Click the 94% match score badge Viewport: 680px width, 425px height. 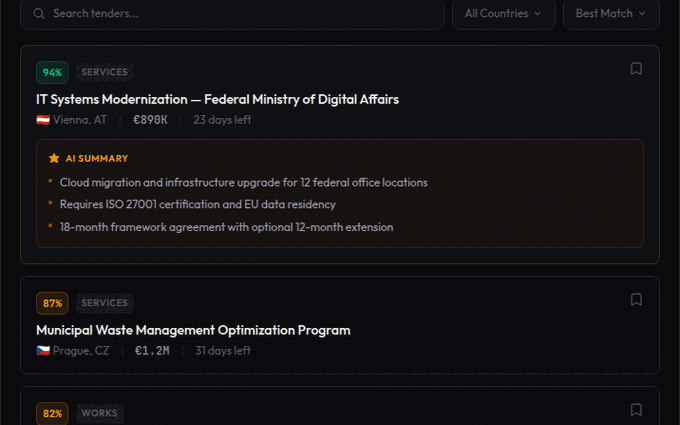tap(52, 72)
